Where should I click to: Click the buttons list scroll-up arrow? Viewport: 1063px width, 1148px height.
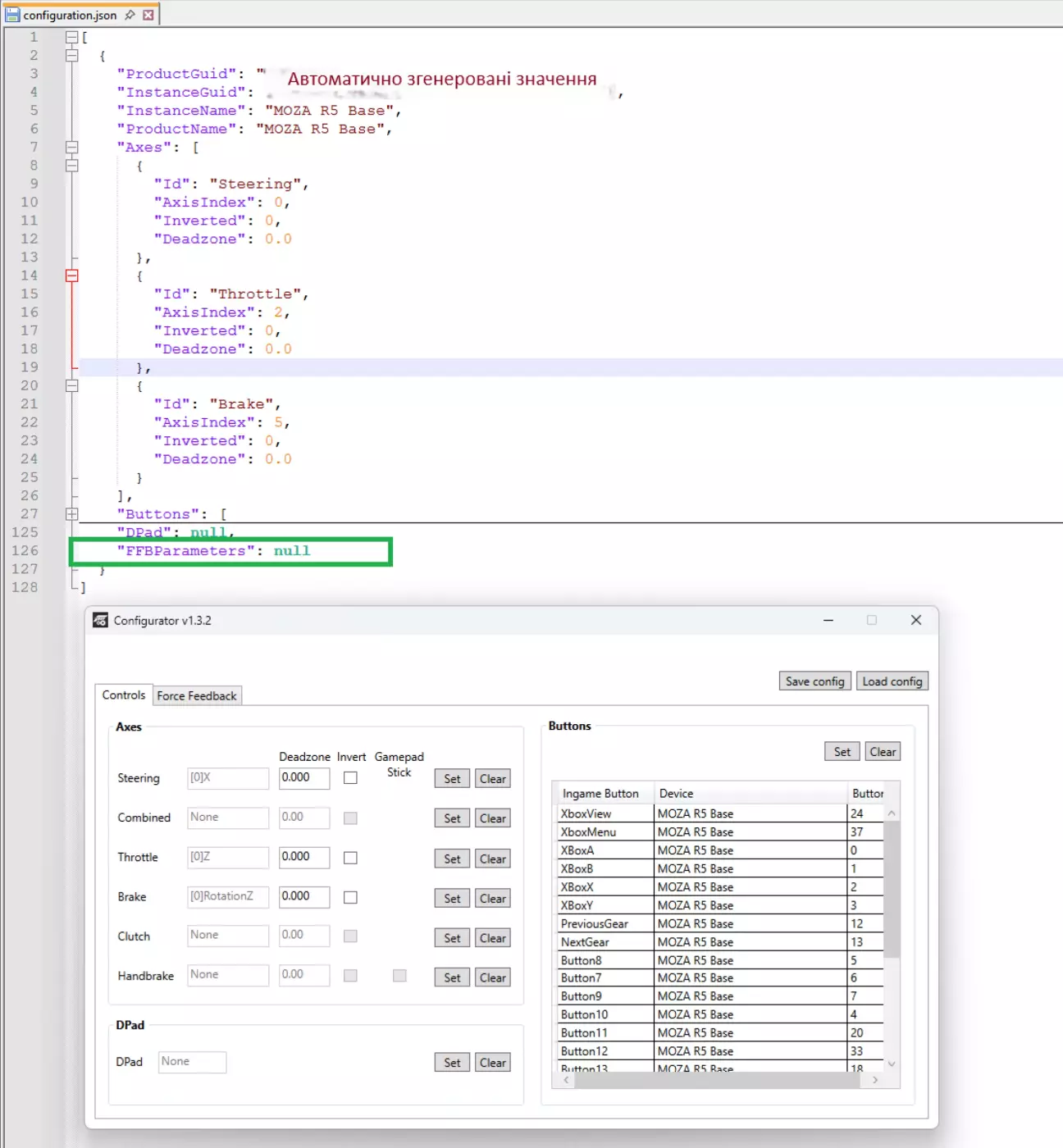(892, 813)
